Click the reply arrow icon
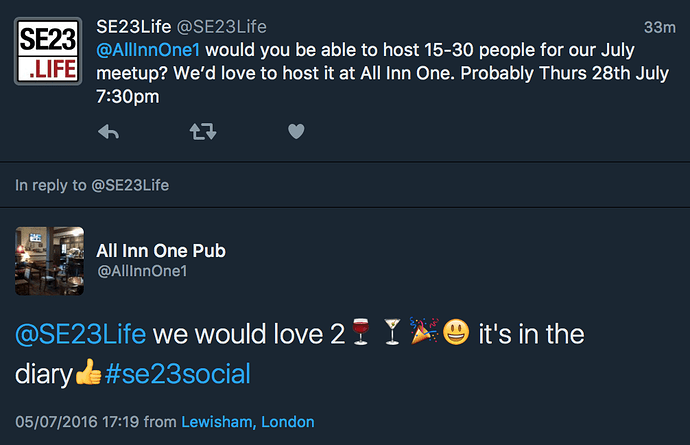 108,131
